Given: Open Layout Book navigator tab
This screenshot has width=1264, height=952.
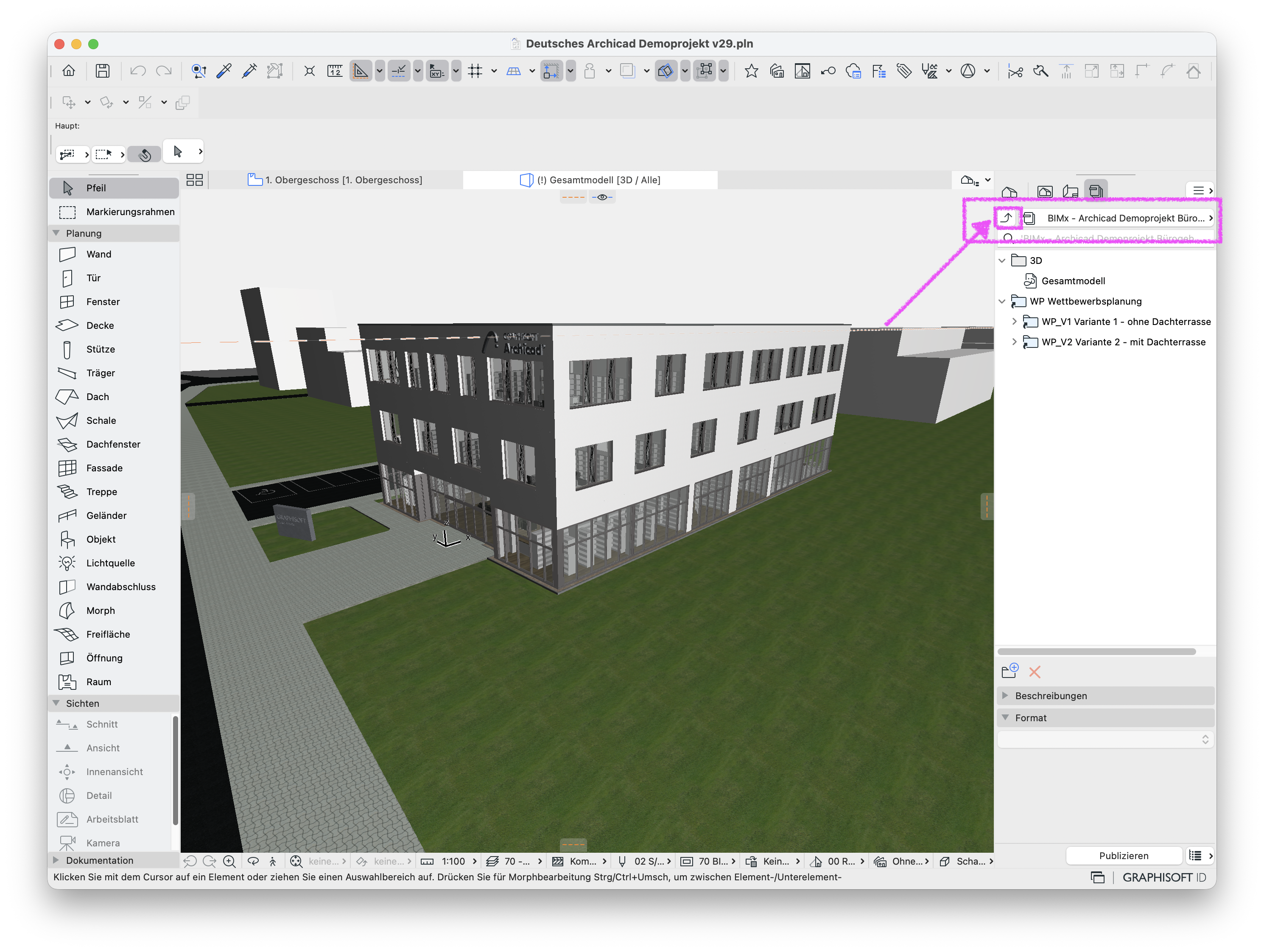Looking at the screenshot, I should (1070, 191).
